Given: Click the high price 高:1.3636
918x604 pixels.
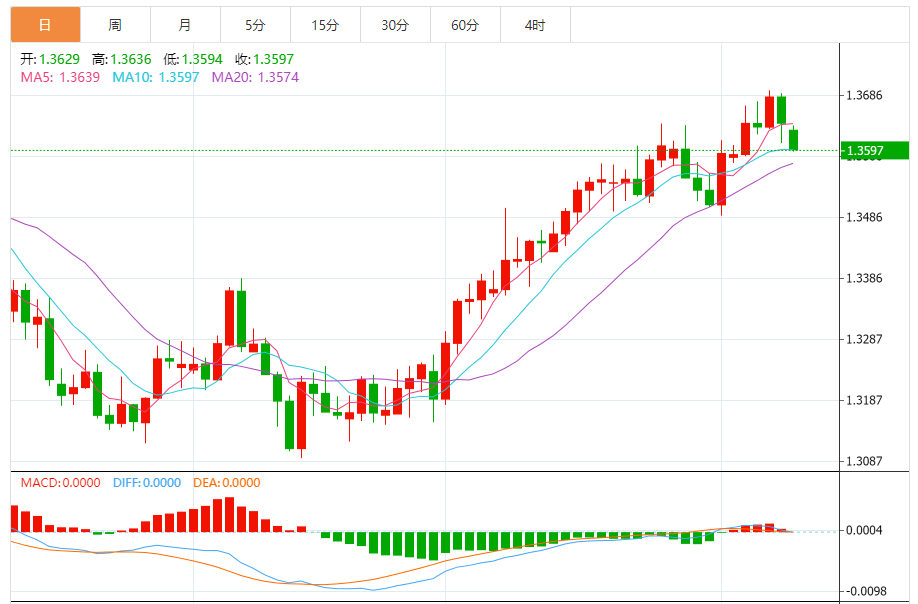Looking at the screenshot, I should [x=122, y=59].
